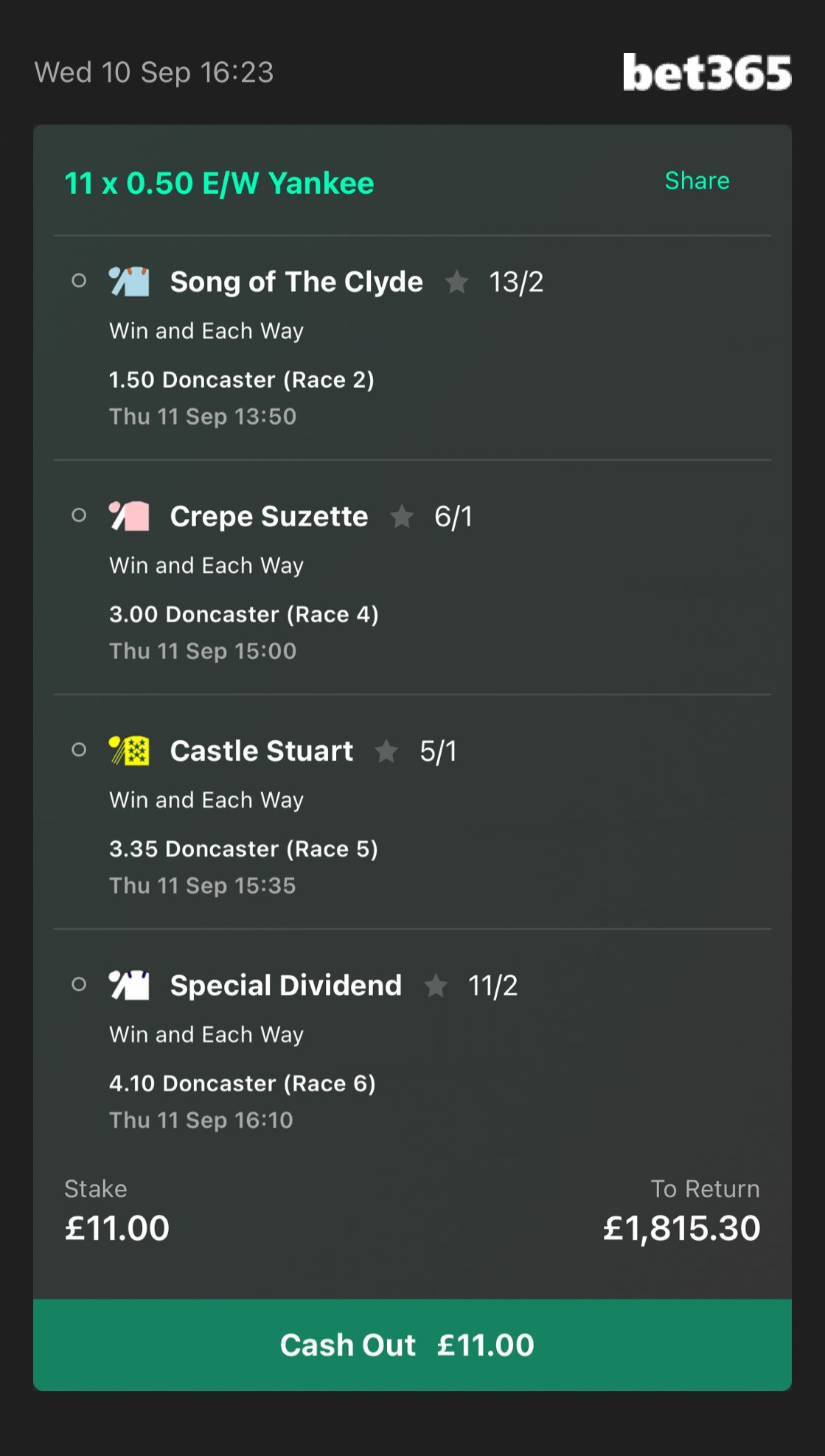Click Song of The Clyde jockey silk icon
This screenshot has width=825, height=1456.
point(129,282)
